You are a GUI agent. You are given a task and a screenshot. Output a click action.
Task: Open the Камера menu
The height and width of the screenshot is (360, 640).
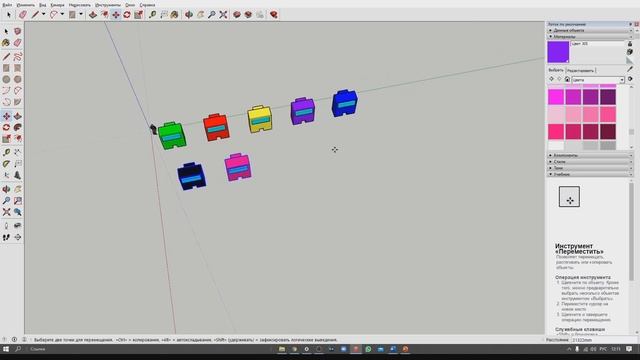click(58, 5)
